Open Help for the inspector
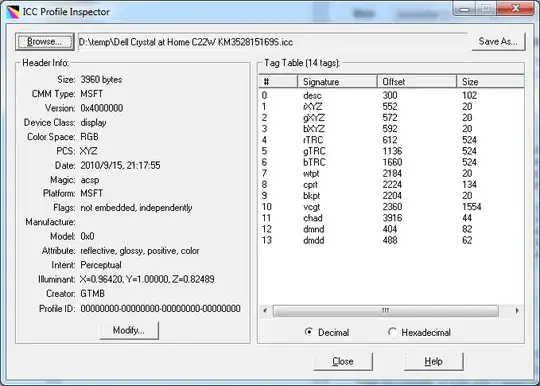Screen dimensions: 540x386 (434, 361)
